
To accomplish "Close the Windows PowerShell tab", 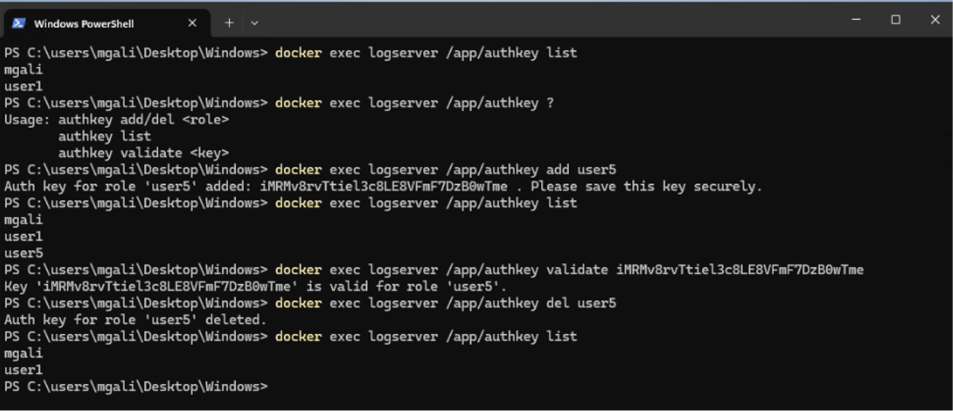I will click(192, 24).
